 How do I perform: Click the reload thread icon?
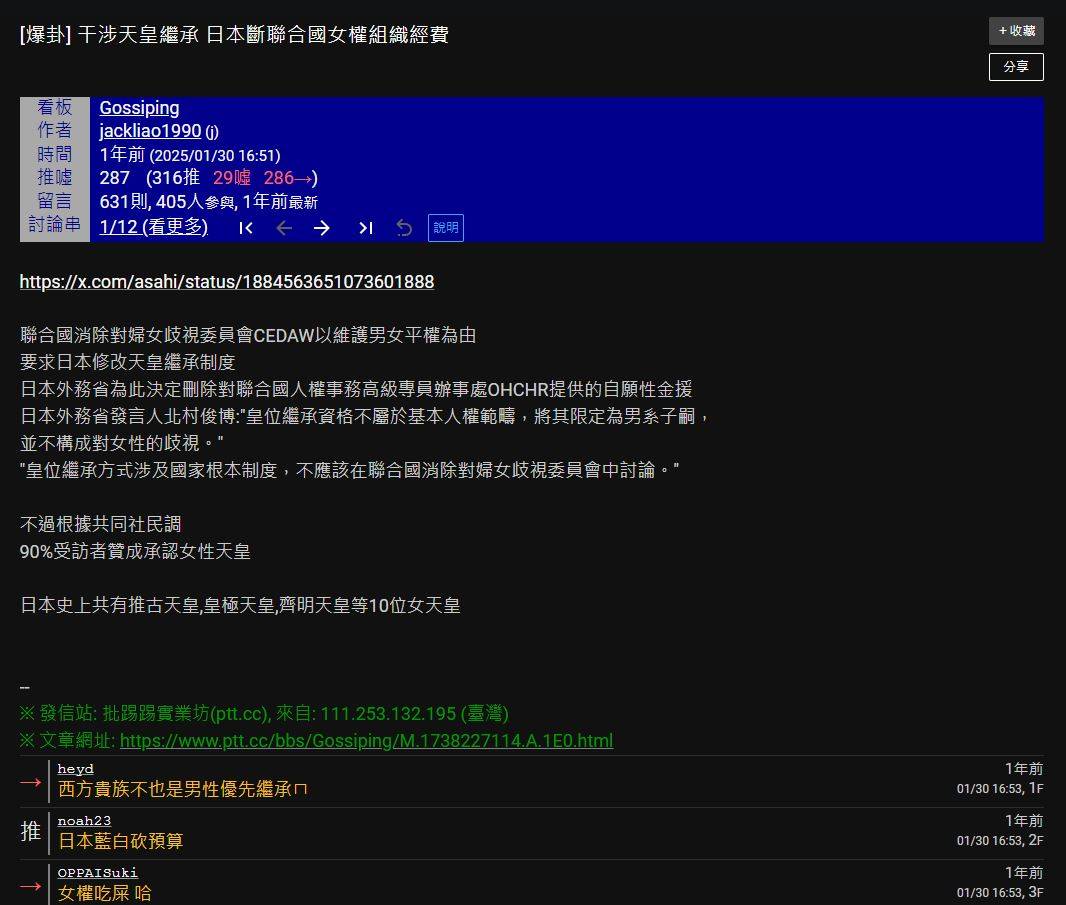pyautogui.click(x=404, y=228)
